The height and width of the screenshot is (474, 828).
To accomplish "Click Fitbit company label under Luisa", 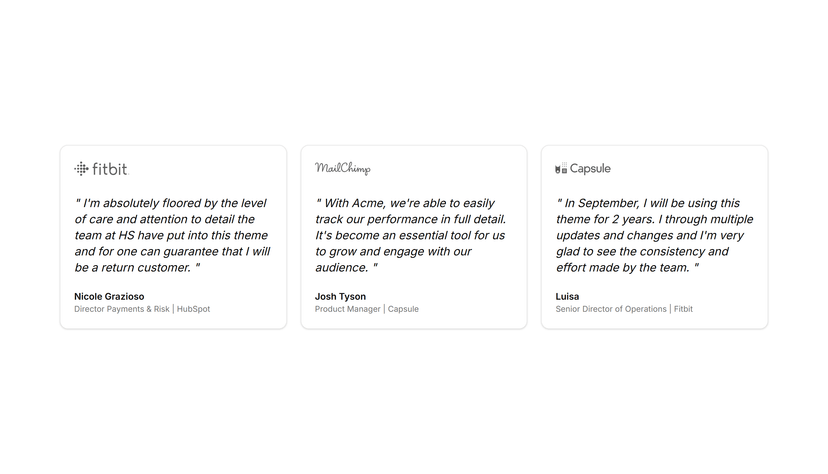I will (683, 309).
